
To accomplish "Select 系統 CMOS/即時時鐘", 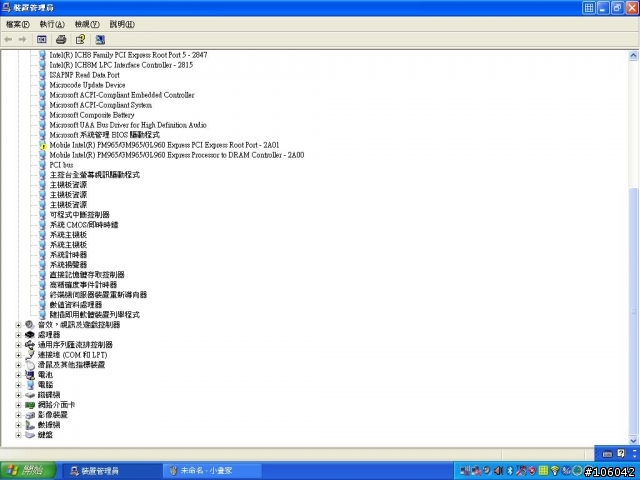I will point(84,225).
